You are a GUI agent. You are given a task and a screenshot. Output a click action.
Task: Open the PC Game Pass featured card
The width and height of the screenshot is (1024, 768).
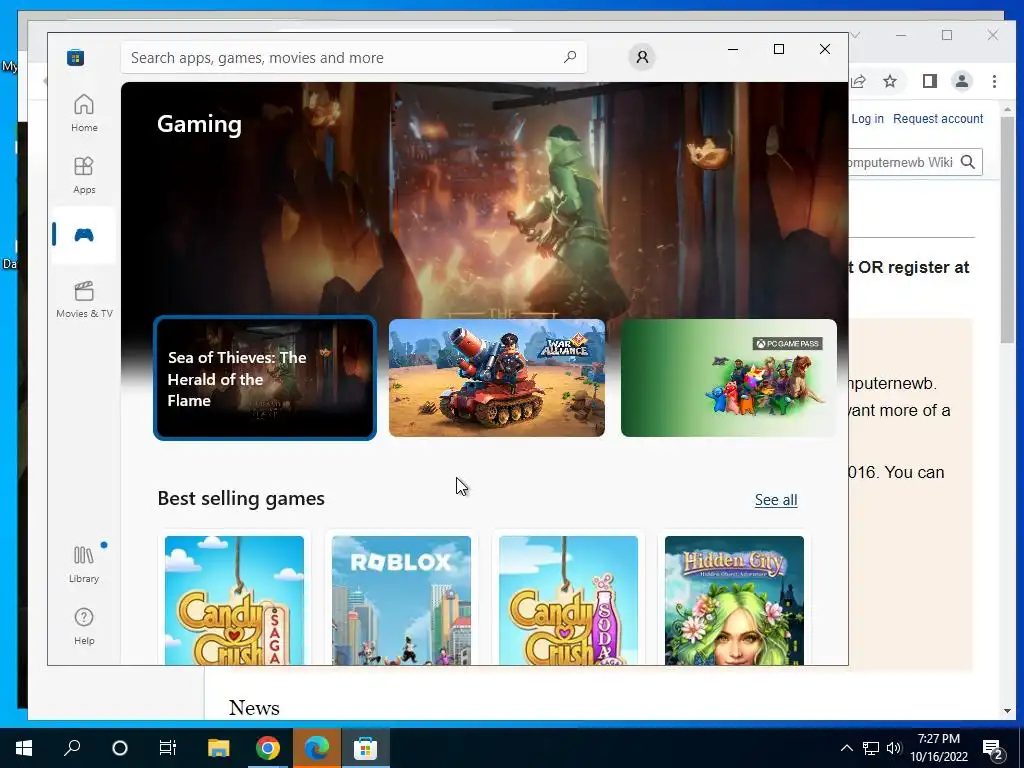(729, 378)
